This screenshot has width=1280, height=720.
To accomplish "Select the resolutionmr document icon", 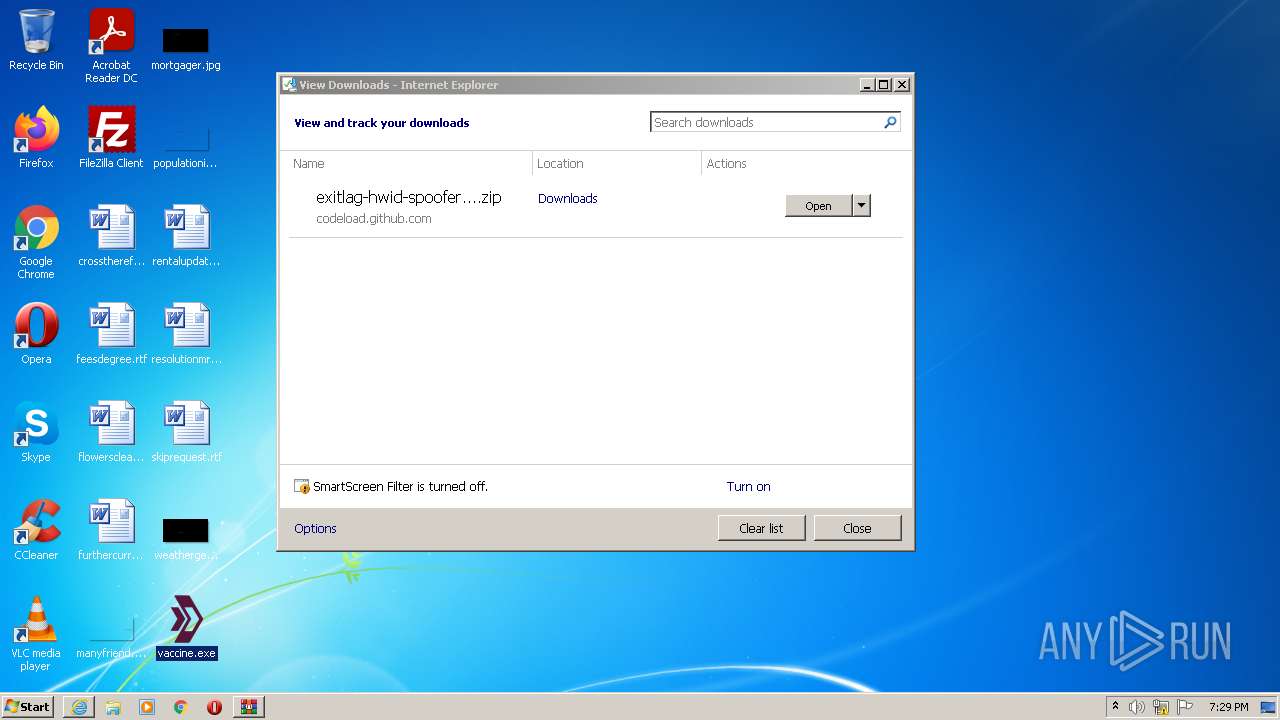I will 186,334.
